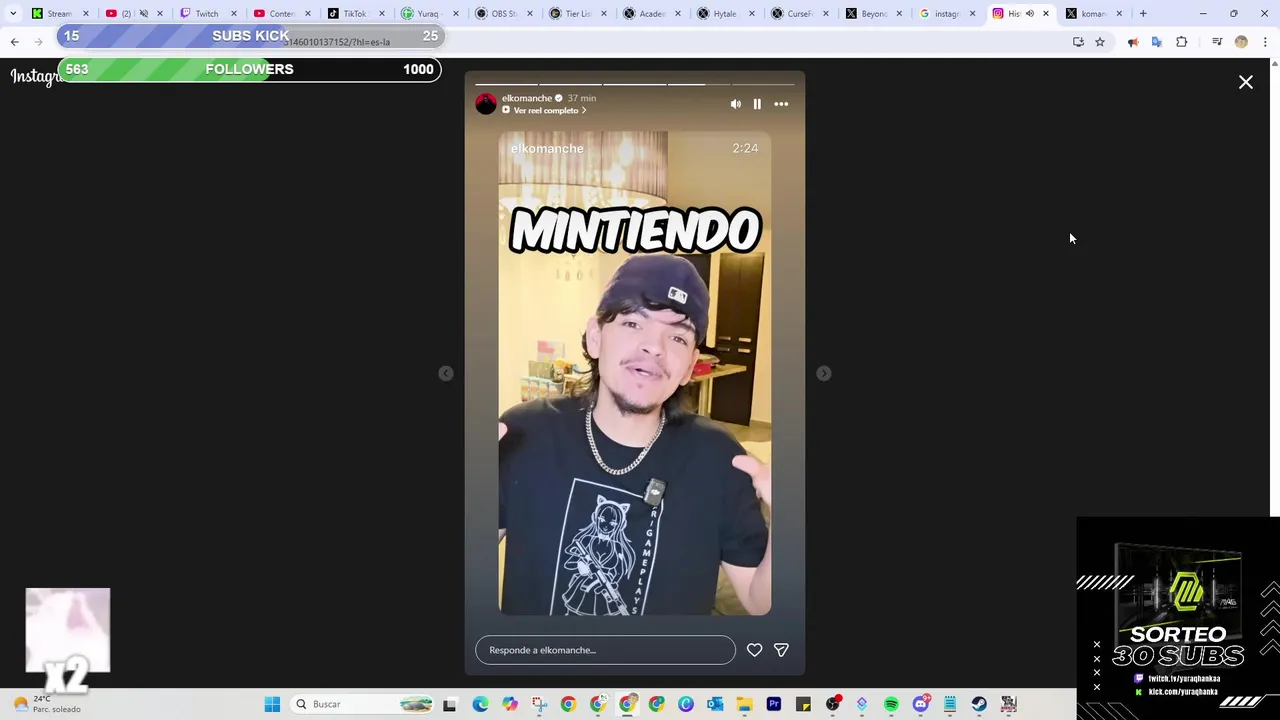Like the story with the heart icon
Screen dimensions: 1280x720
754,650
